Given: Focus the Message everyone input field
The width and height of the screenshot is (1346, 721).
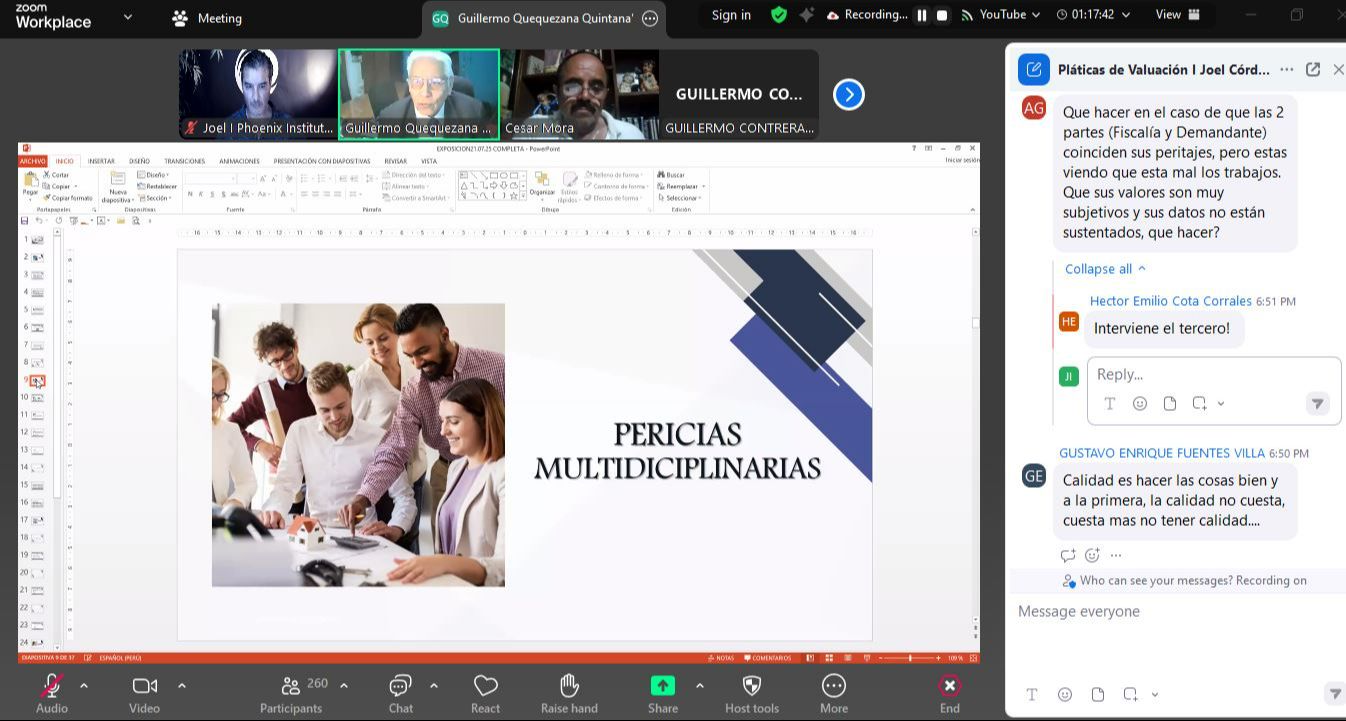Looking at the screenshot, I should [x=1176, y=611].
